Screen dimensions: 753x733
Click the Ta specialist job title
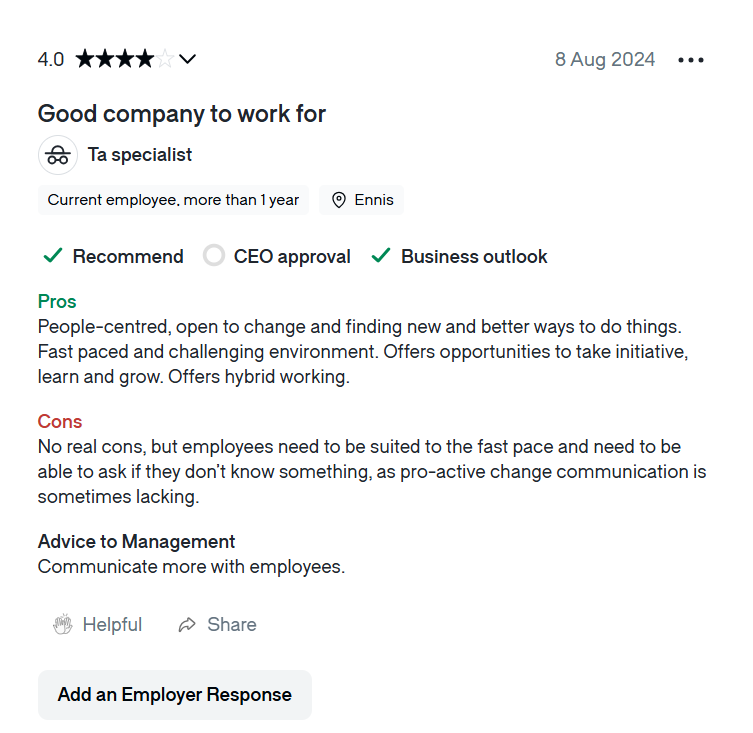[140, 155]
